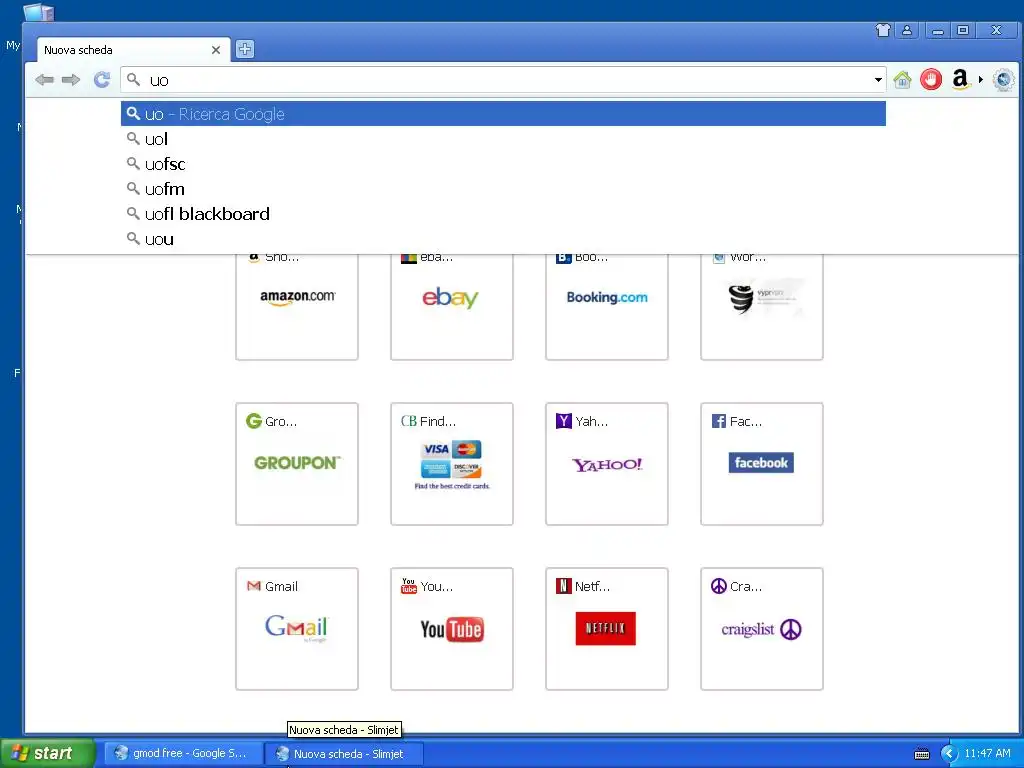1024x768 pixels.
Task: Open the Slimjet settings gear menu
Action: [1004, 80]
